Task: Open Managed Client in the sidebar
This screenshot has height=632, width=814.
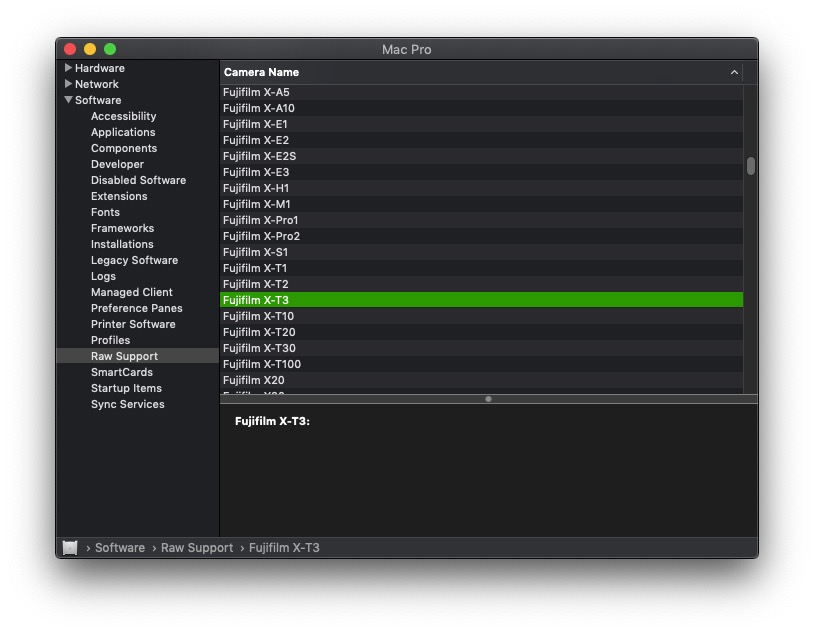Action: (x=132, y=292)
